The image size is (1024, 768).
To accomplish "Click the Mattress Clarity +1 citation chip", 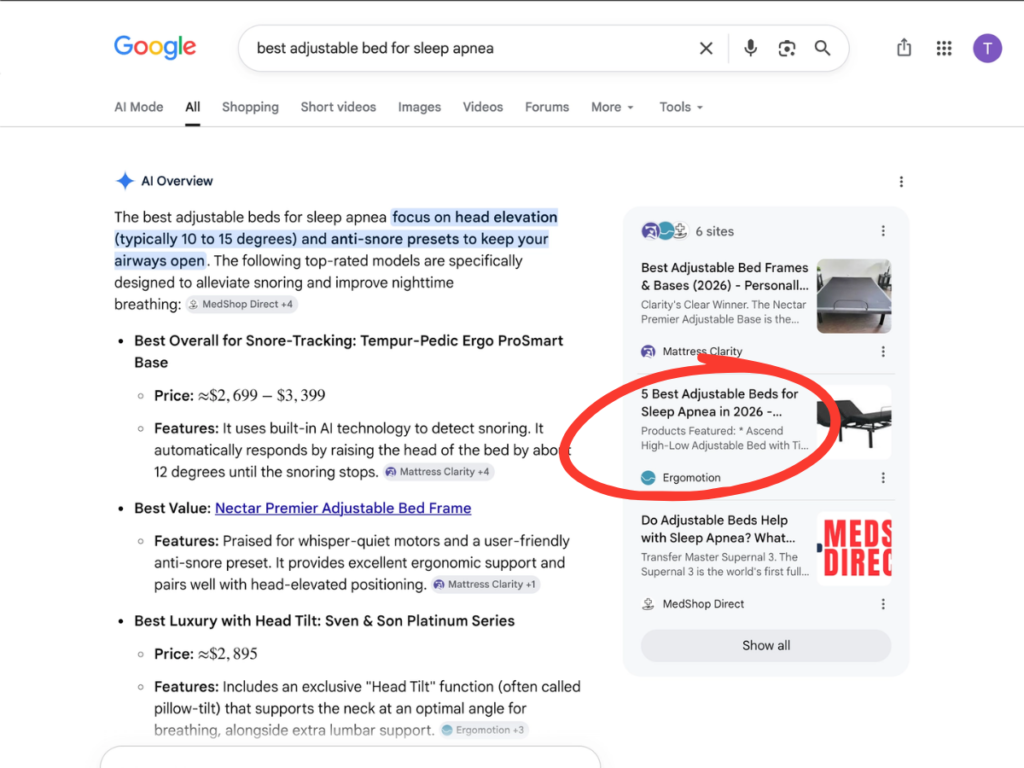I will pyautogui.click(x=486, y=584).
